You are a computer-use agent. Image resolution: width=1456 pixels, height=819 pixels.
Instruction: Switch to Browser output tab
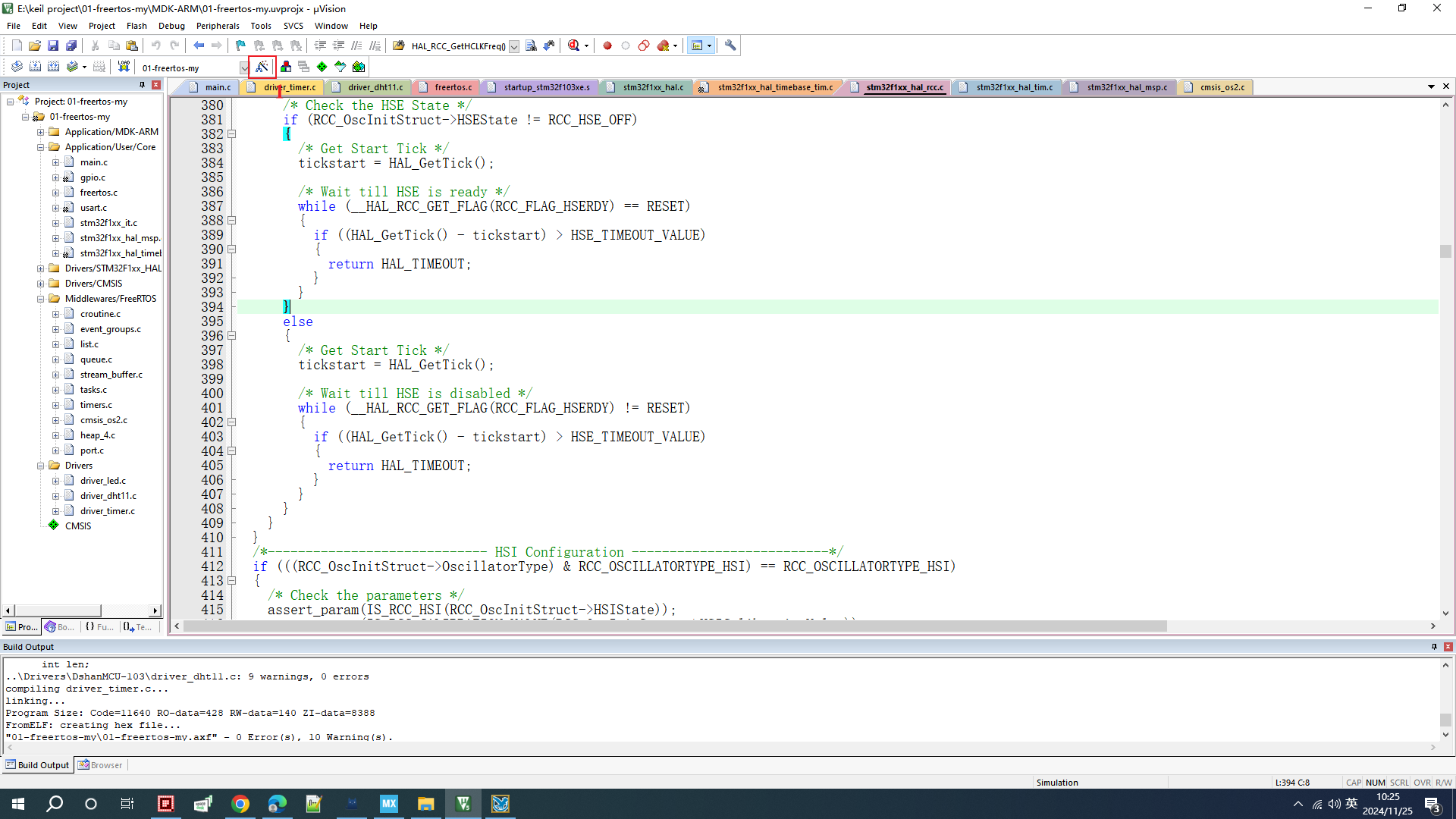click(100, 765)
